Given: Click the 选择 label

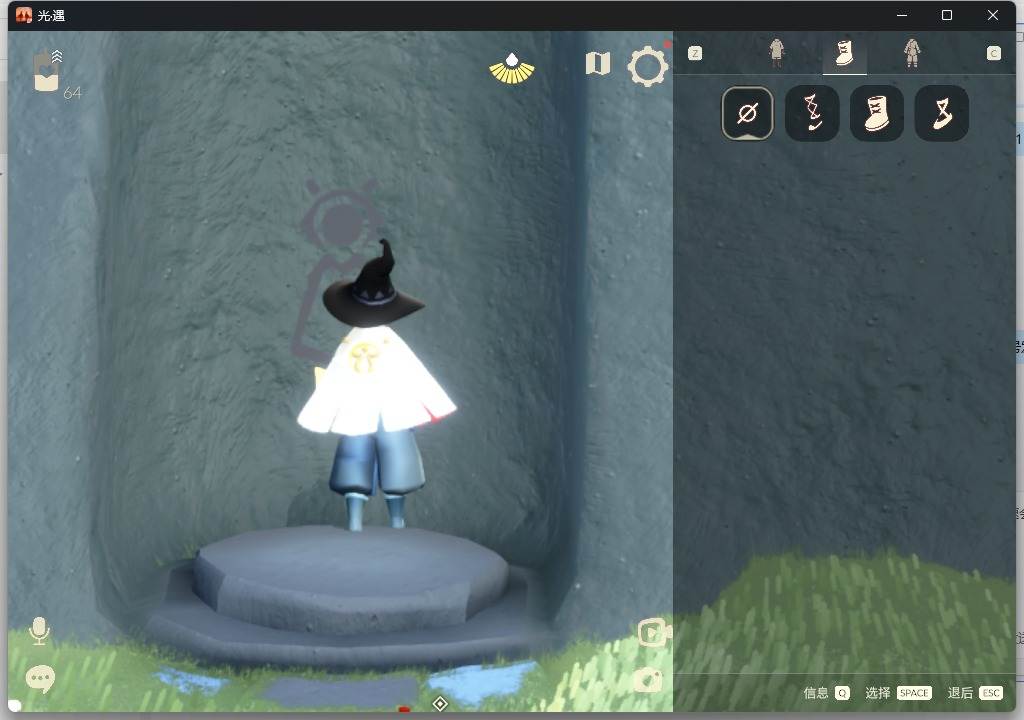Looking at the screenshot, I should click(x=878, y=693).
